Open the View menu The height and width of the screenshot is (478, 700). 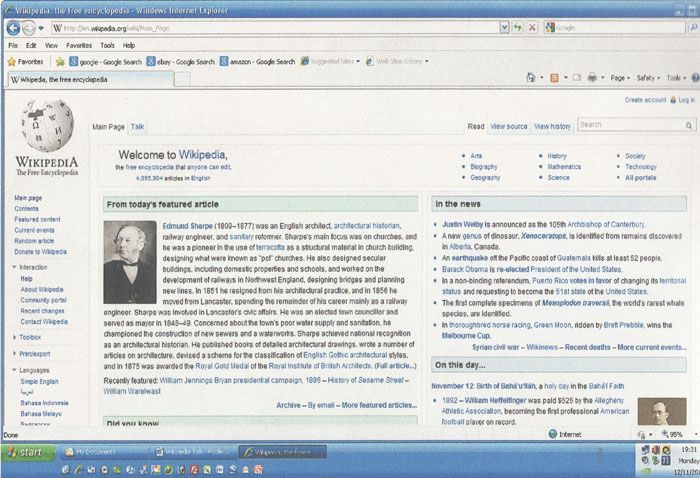pos(51,46)
